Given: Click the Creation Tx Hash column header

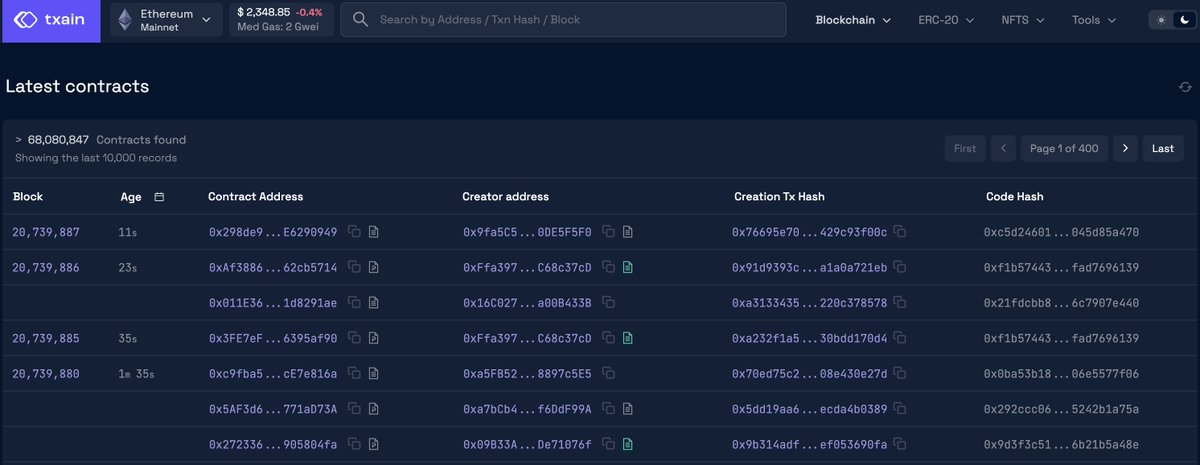Looking at the screenshot, I should pyautogui.click(x=779, y=197).
